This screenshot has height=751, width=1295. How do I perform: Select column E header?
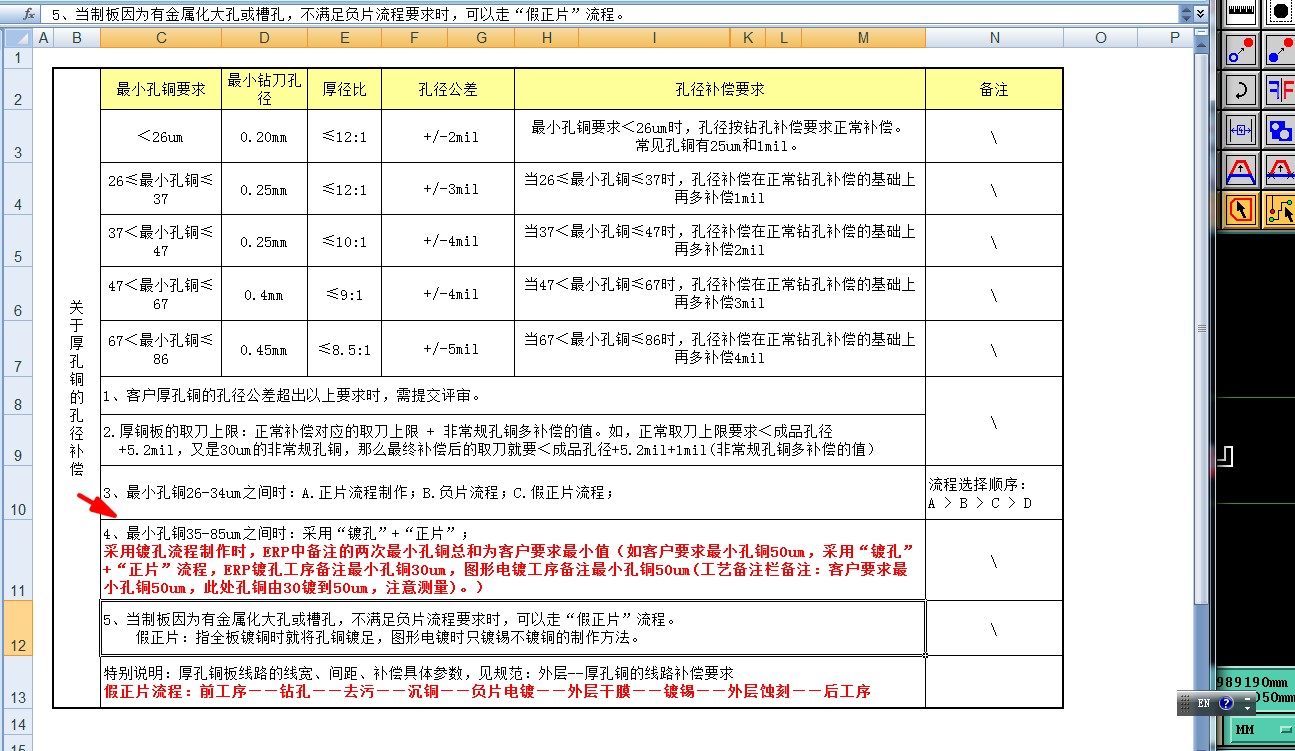click(344, 38)
